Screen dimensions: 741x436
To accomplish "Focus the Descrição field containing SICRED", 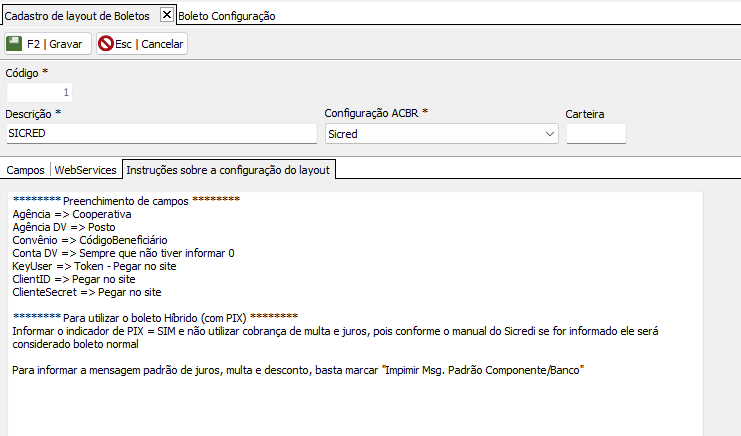I will pos(162,133).
